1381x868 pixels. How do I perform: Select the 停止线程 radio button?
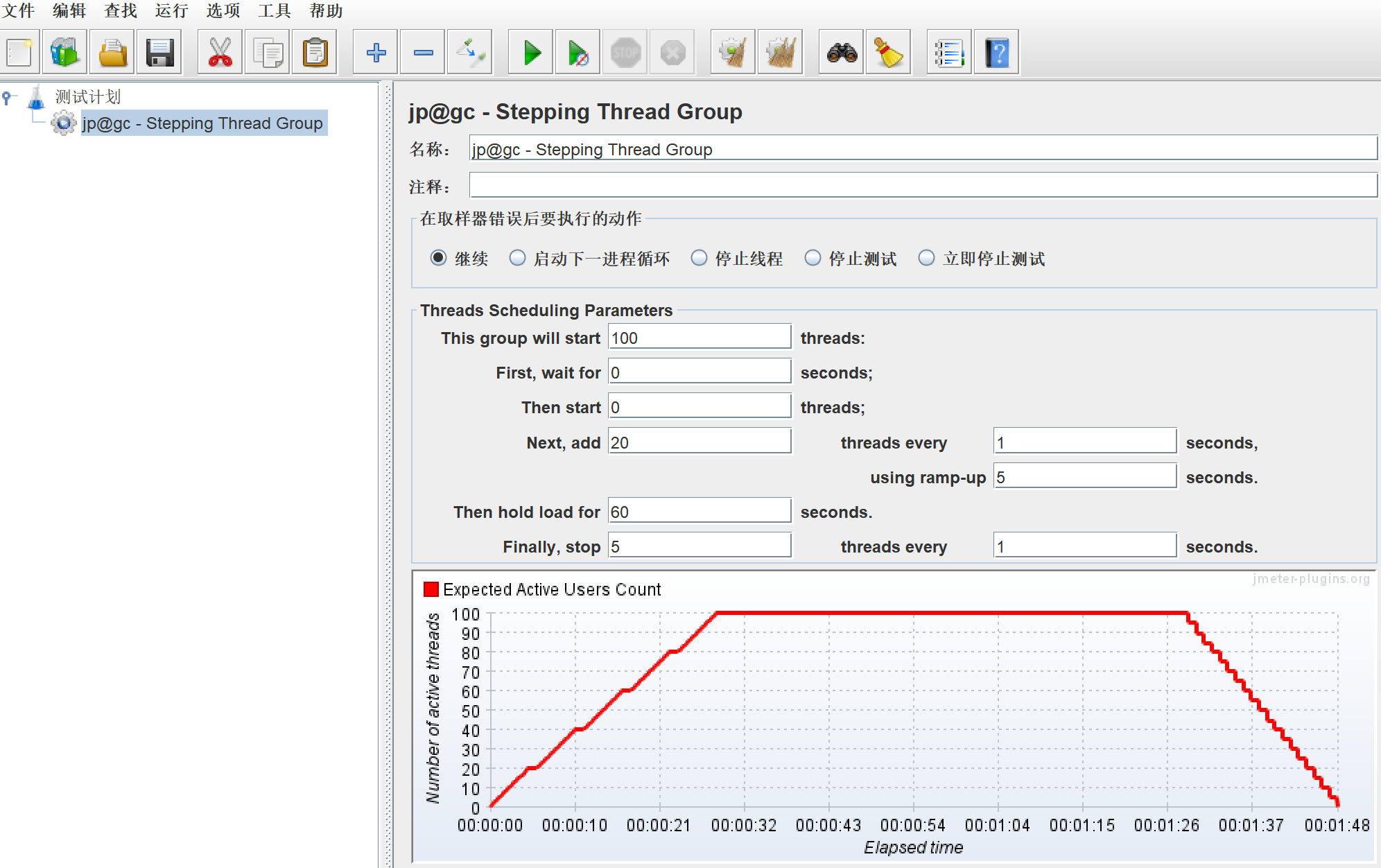pos(699,258)
